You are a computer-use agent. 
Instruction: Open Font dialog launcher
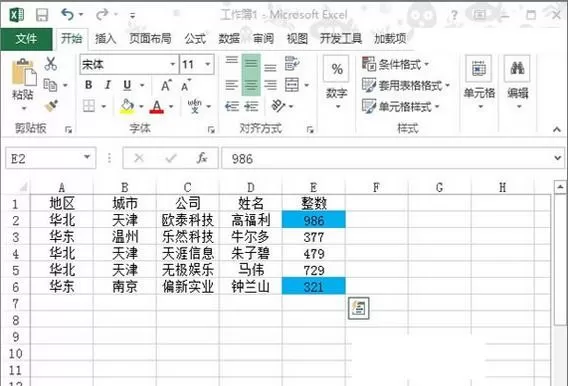click(x=211, y=130)
